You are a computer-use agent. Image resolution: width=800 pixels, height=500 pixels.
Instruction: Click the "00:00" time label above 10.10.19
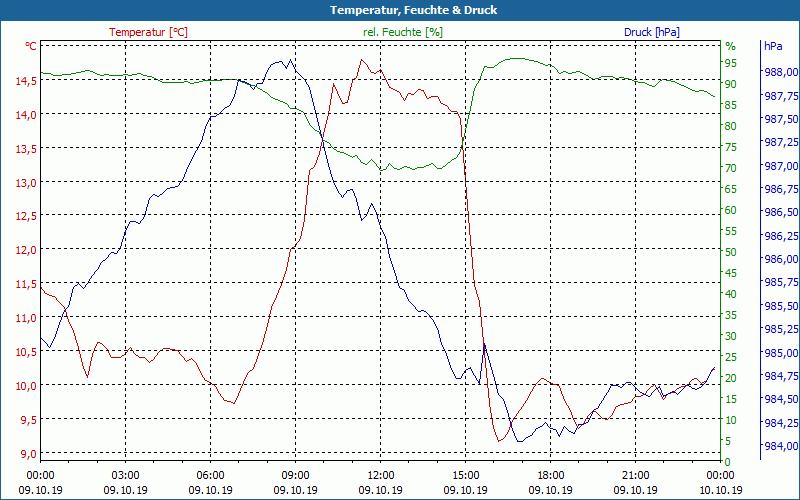click(720, 476)
